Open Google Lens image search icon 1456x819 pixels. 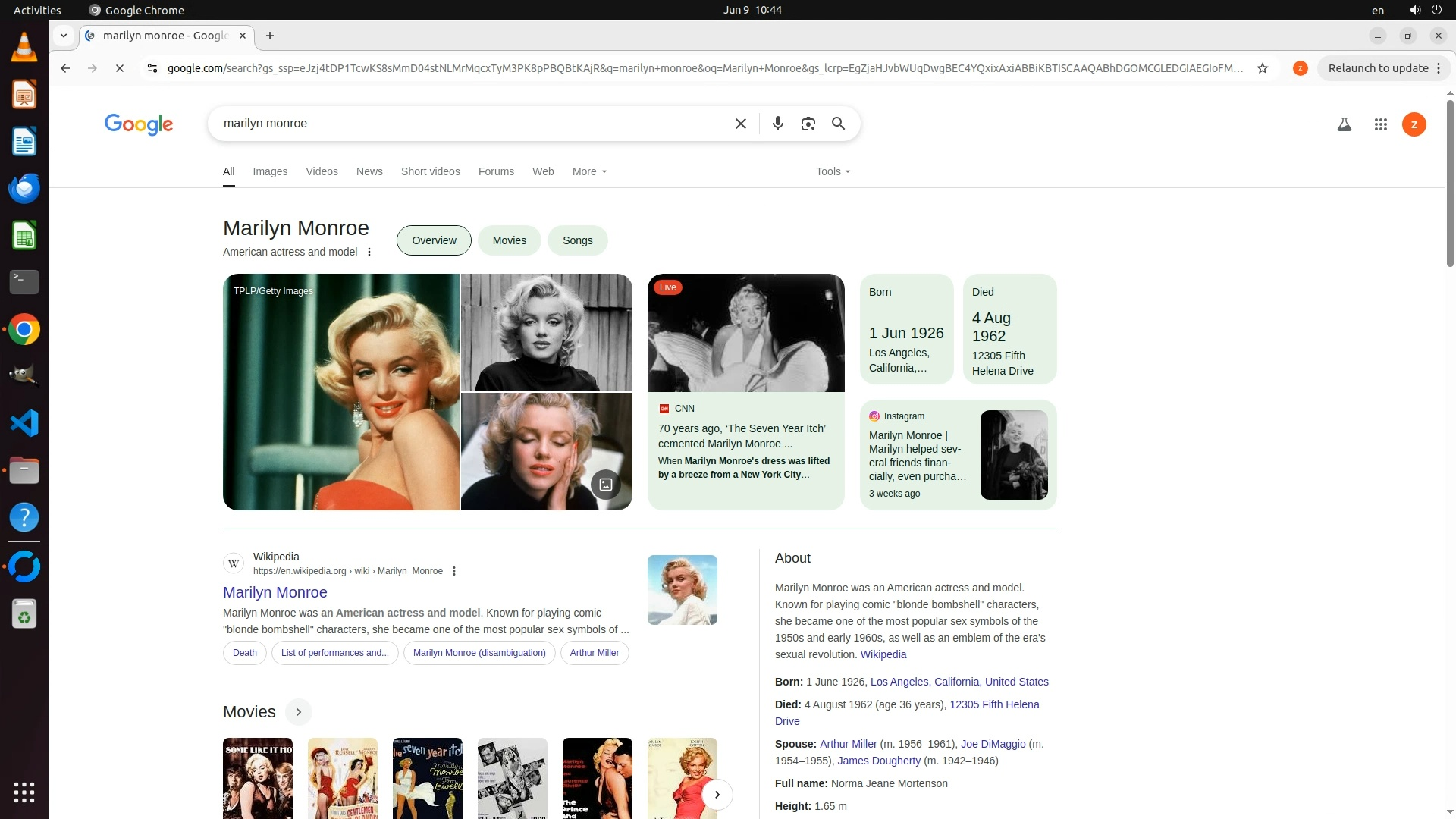click(x=808, y=124)
